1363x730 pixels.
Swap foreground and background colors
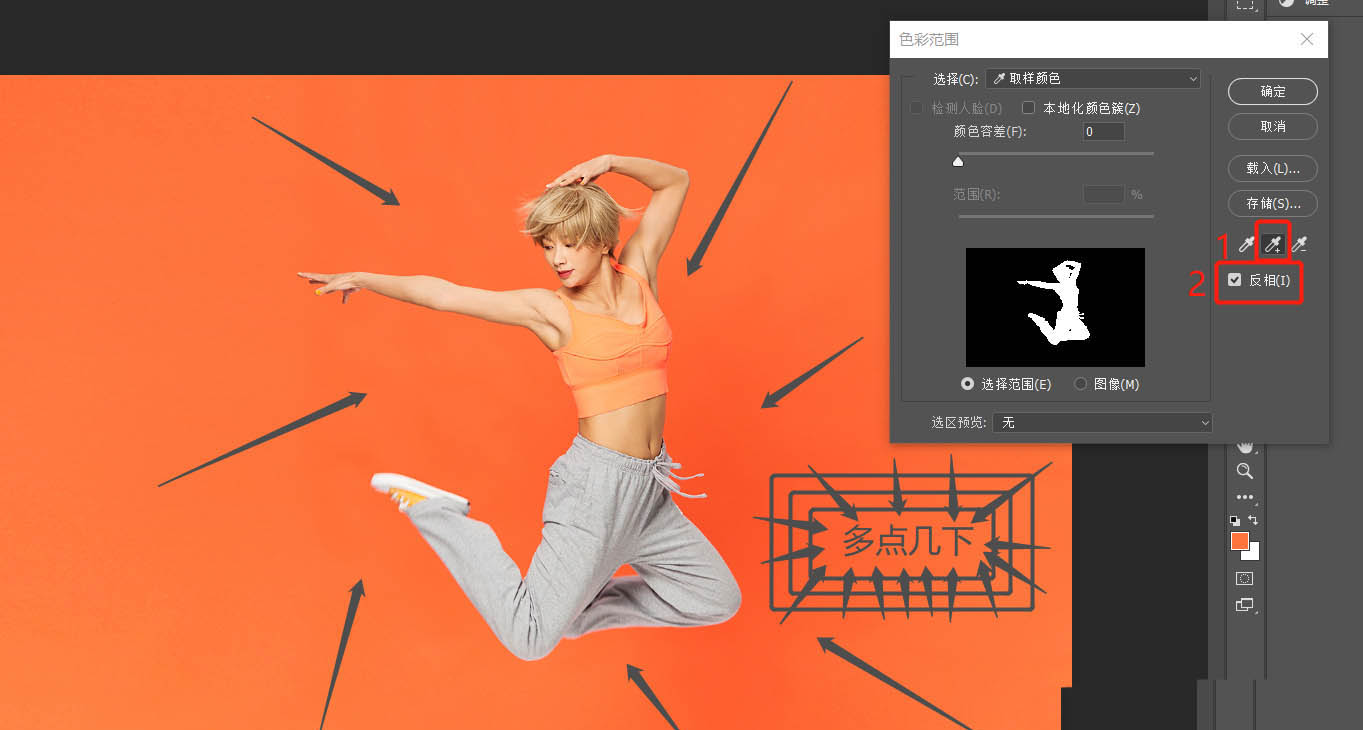coord(1253,520)
